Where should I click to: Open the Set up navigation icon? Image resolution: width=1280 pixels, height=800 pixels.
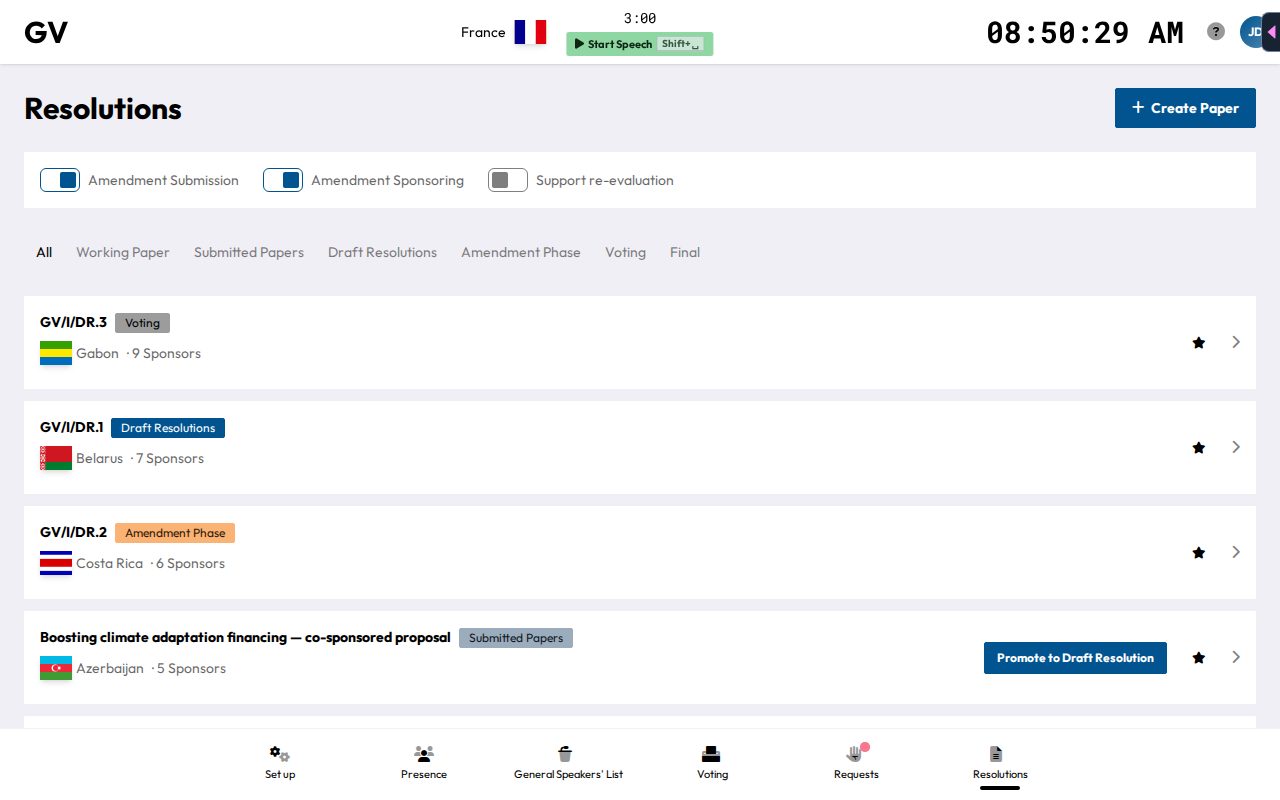[x=280, y=754]
